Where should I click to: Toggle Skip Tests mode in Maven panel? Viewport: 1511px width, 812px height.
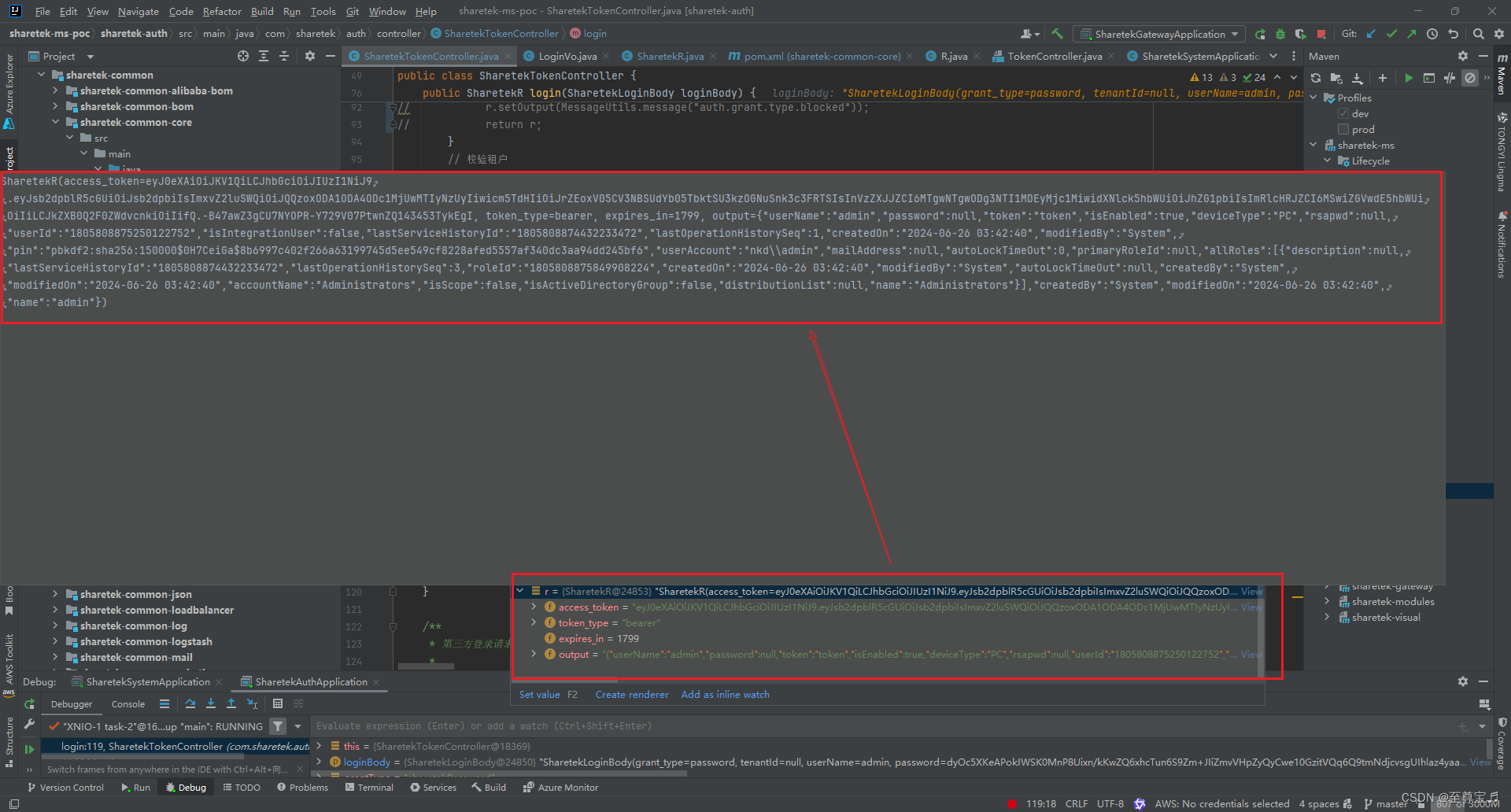1449,78
